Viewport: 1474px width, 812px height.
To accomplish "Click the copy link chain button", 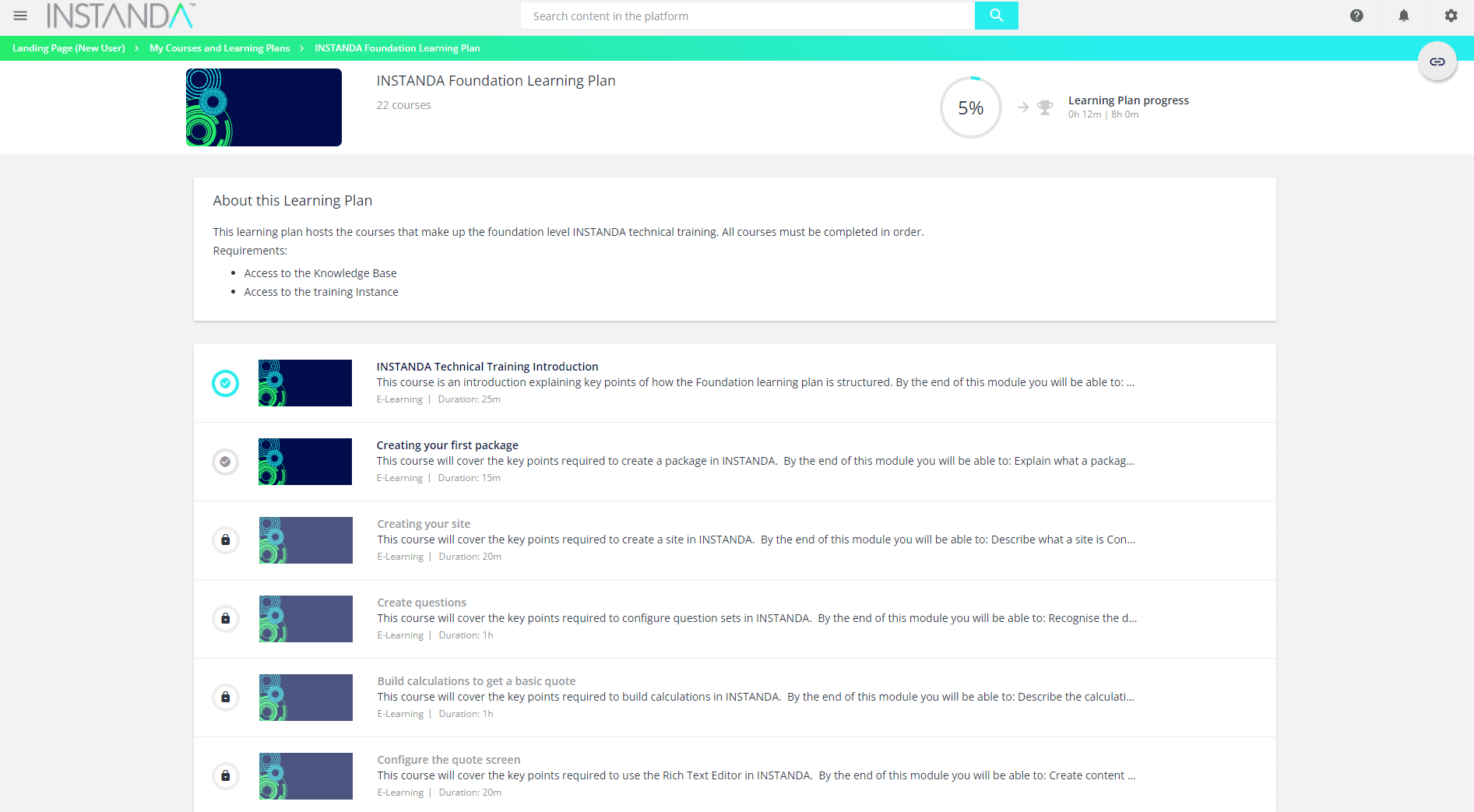I will [1437, 62].
